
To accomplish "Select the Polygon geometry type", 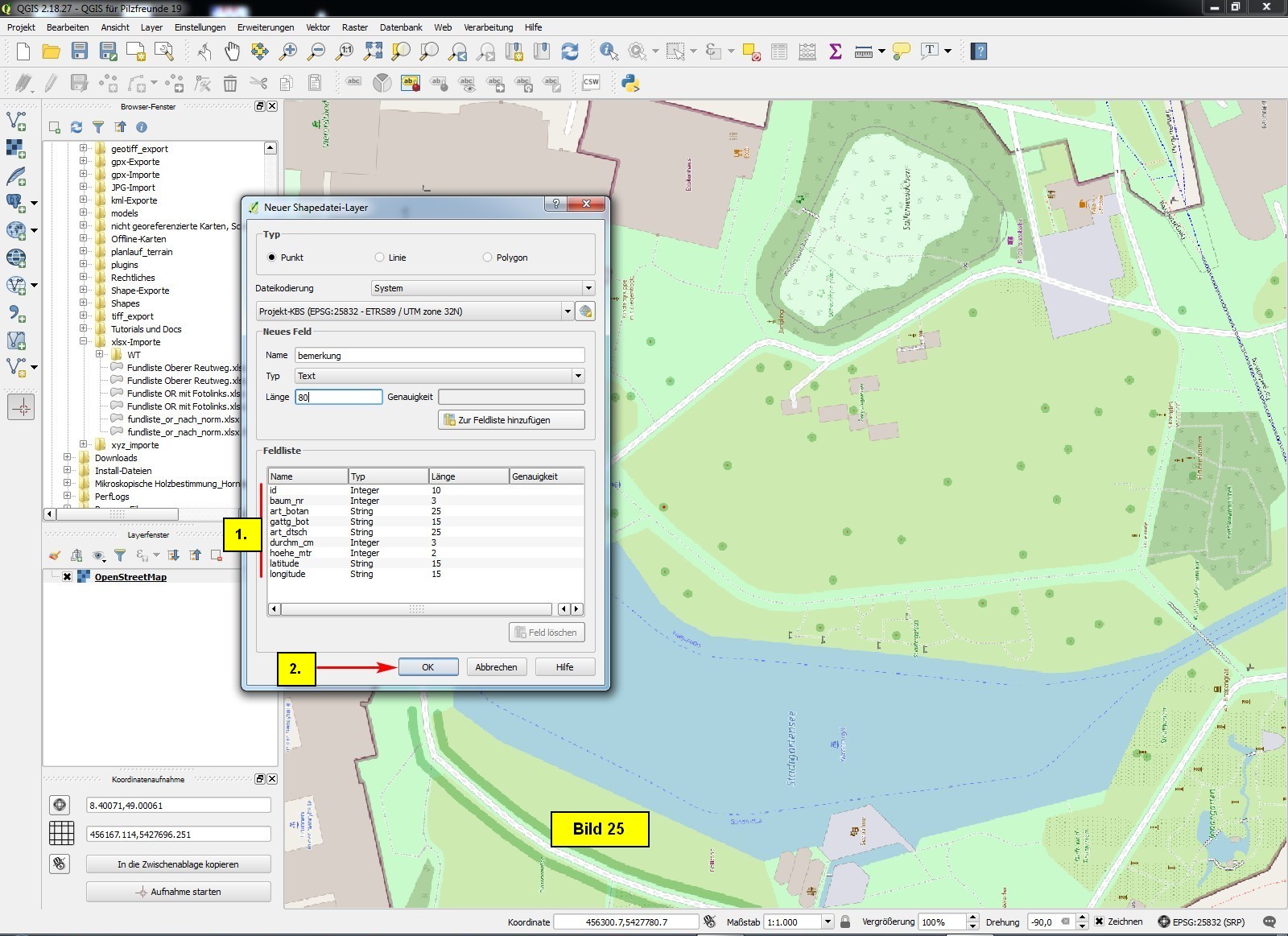I will (x=487, y=258).
